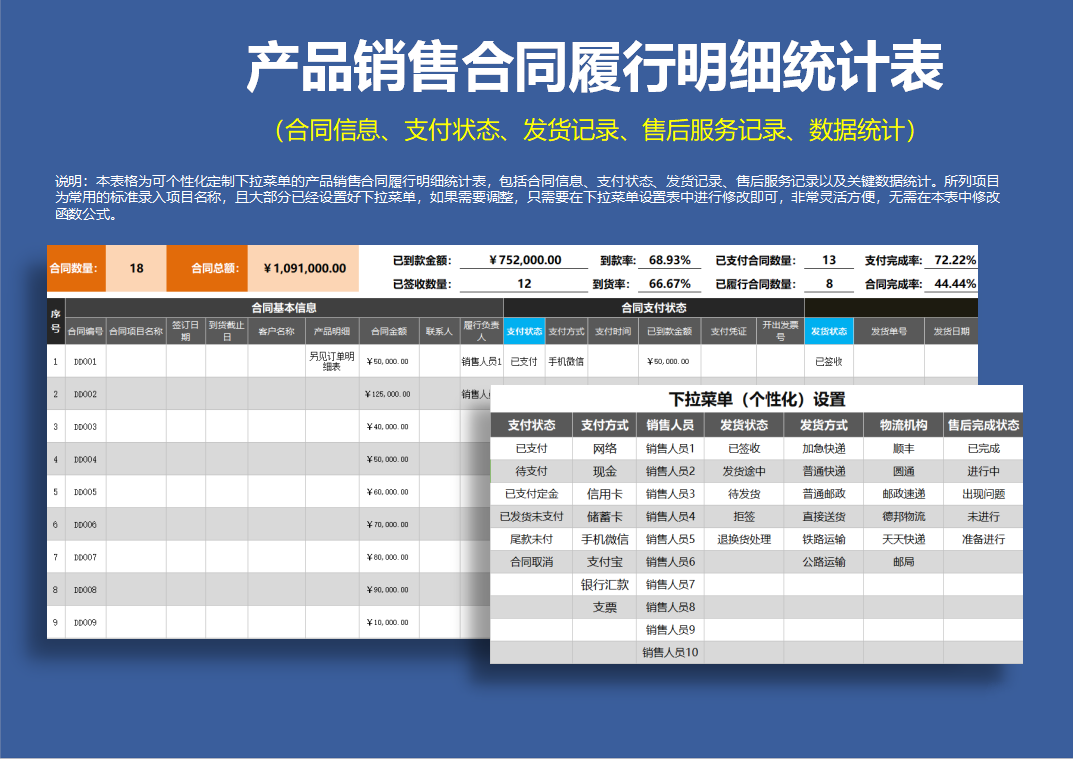
Task: Select the contract total ¥1,091,000.00 cell
Action: (304, 268)
